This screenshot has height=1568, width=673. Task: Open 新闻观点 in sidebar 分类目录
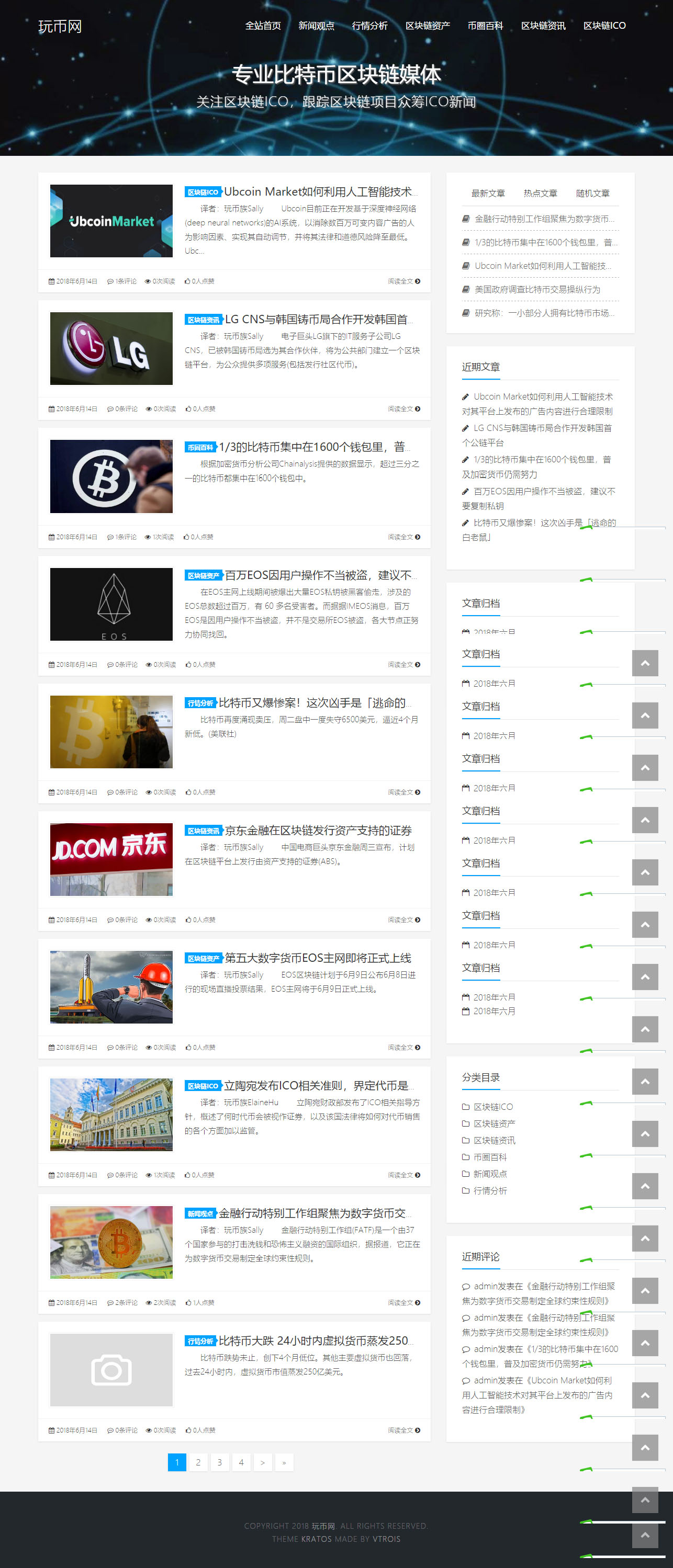[490, 1174]
